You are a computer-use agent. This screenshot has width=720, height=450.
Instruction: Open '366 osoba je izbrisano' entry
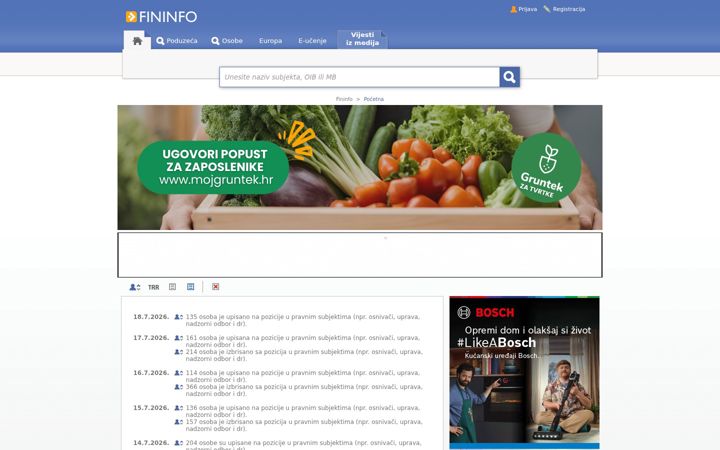(304, 390)
